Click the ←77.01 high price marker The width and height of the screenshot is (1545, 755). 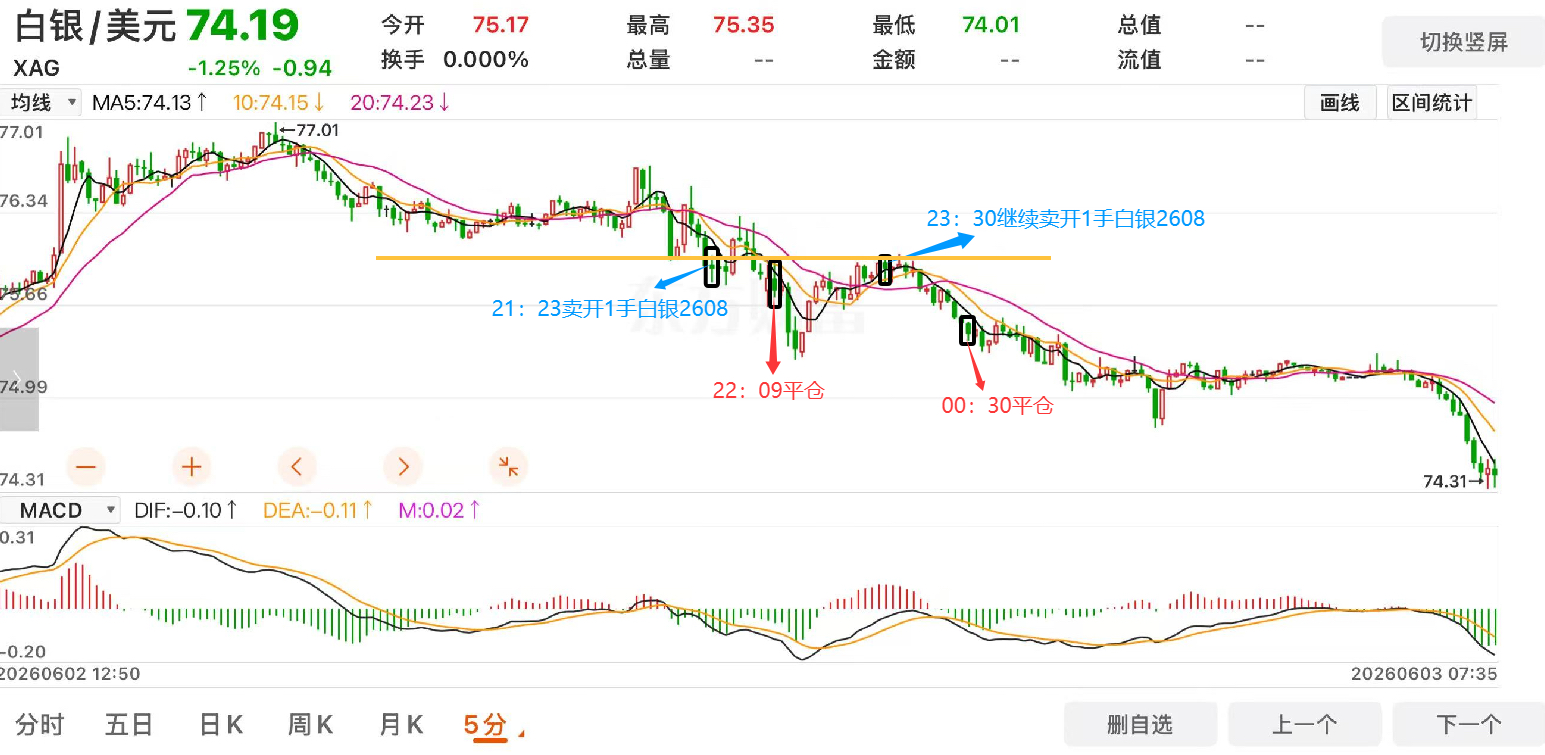pos(310,130)
